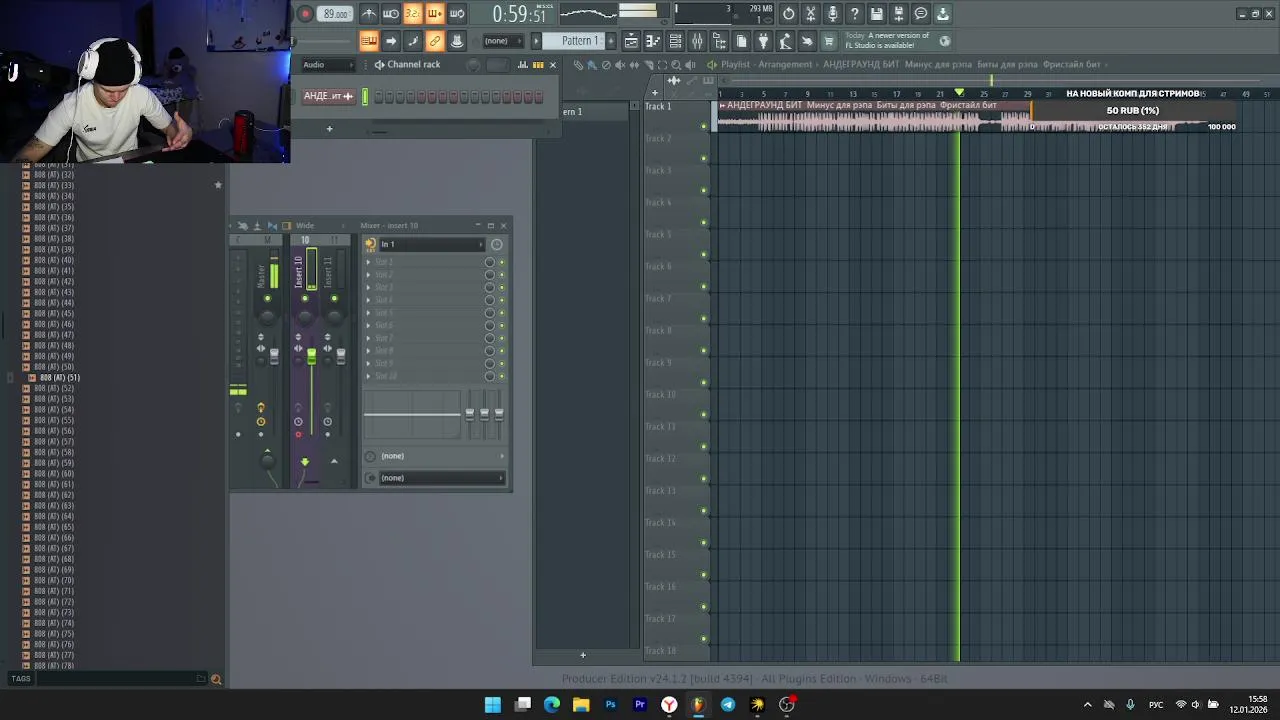Open the Telegram icon in the taskbar
1280x720 pixels.
pyautogui.click(x=728, y=705)
